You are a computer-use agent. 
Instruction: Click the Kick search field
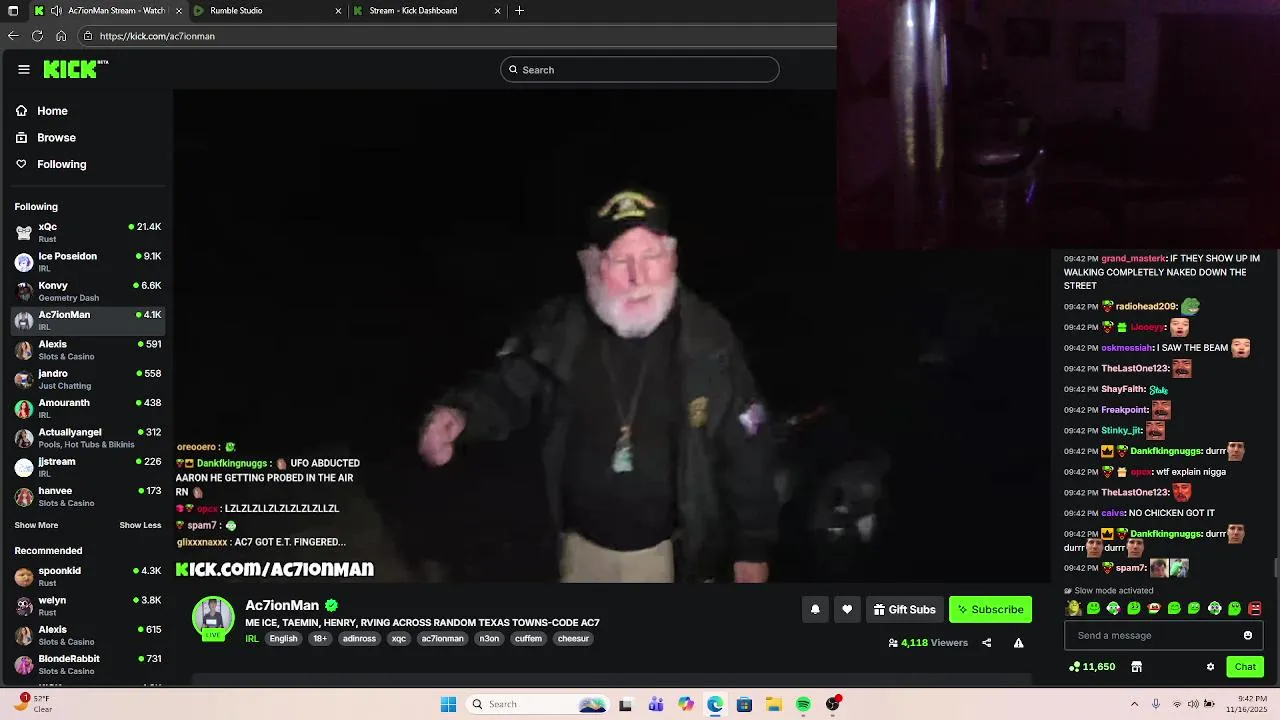[x=640, y=70]
